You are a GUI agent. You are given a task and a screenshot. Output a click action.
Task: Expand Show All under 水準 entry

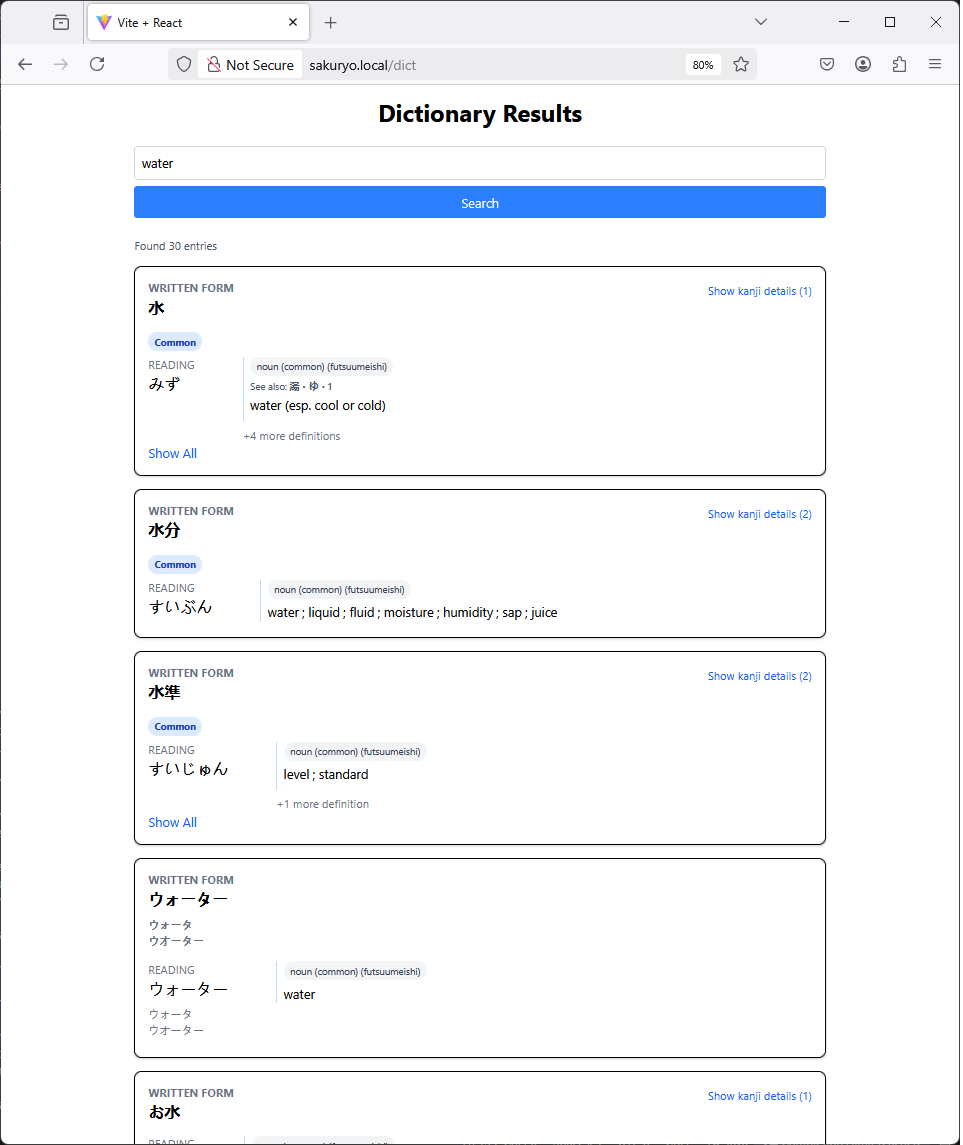(x=172, y=823)
